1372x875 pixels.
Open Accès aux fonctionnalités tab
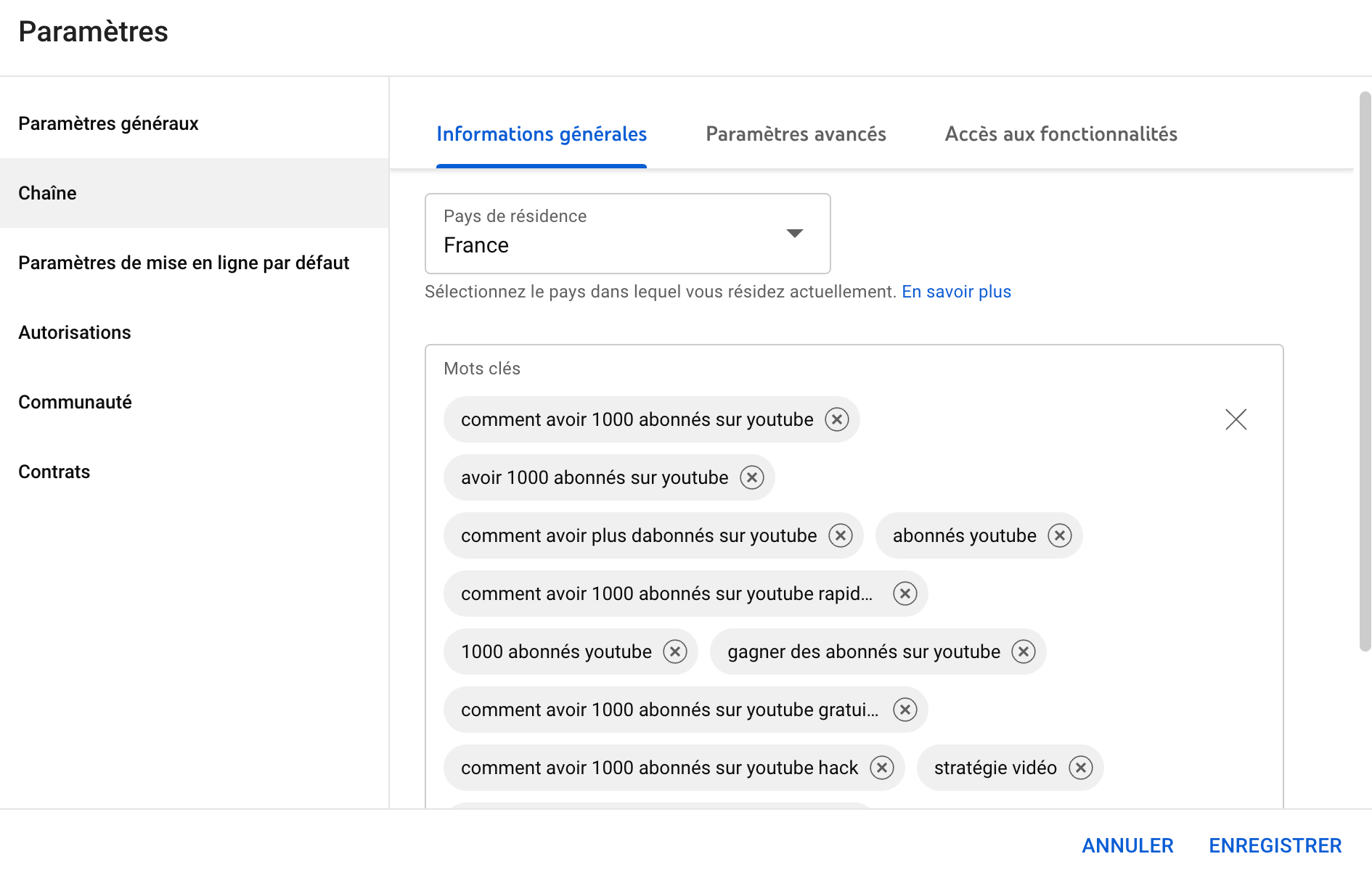[1061, 134]
